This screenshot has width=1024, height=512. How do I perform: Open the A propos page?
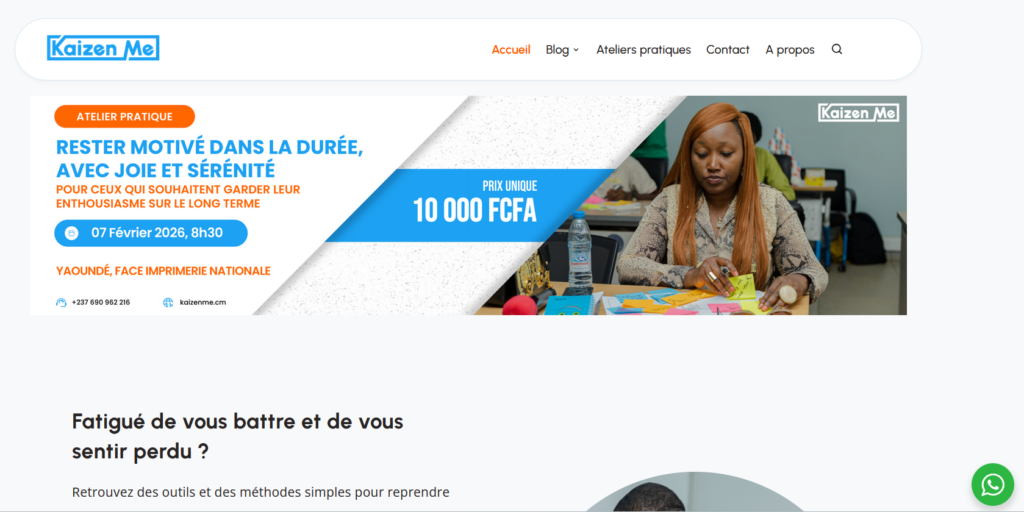click(790, 50)
